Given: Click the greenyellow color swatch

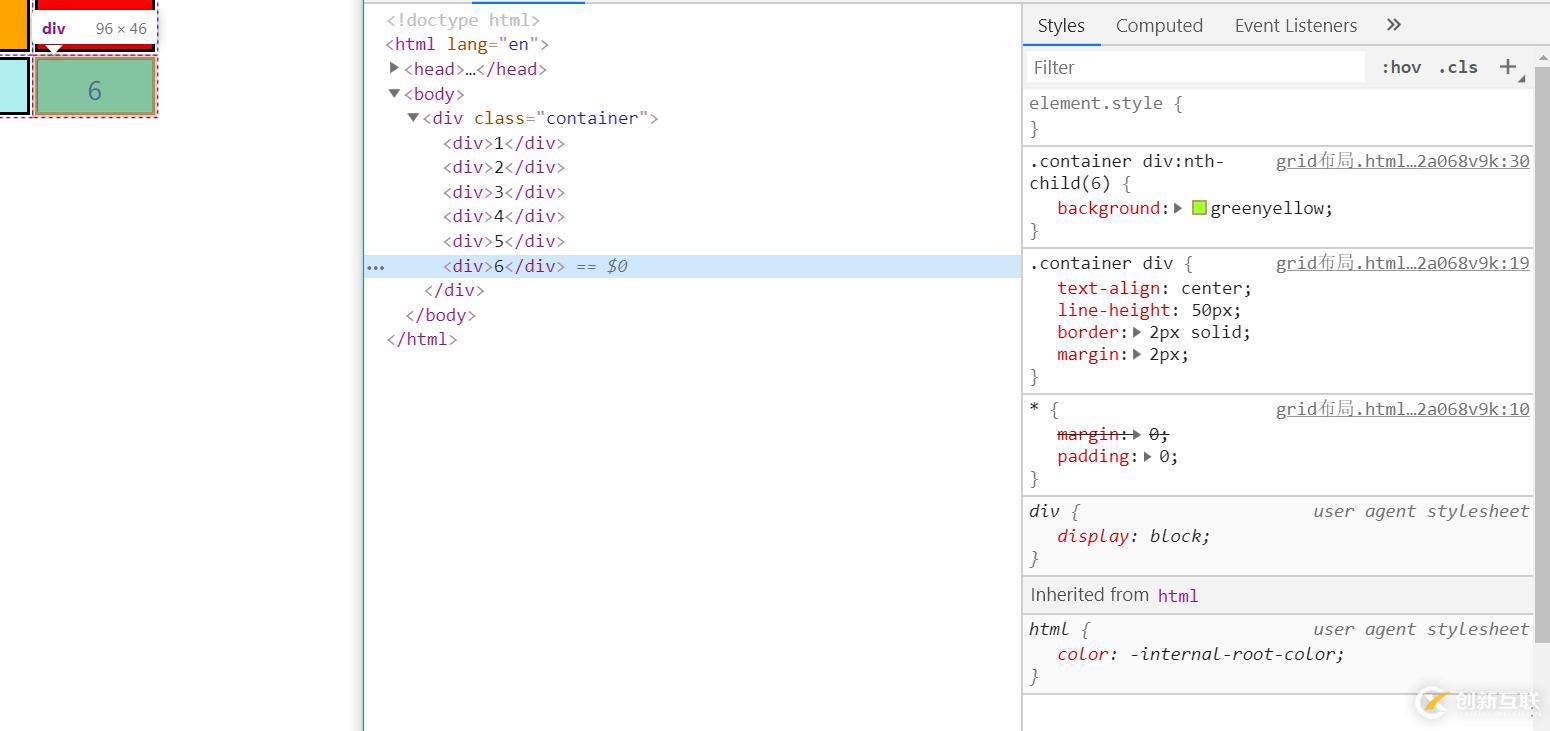Looking at the screenshot, I should point(1199,208).
